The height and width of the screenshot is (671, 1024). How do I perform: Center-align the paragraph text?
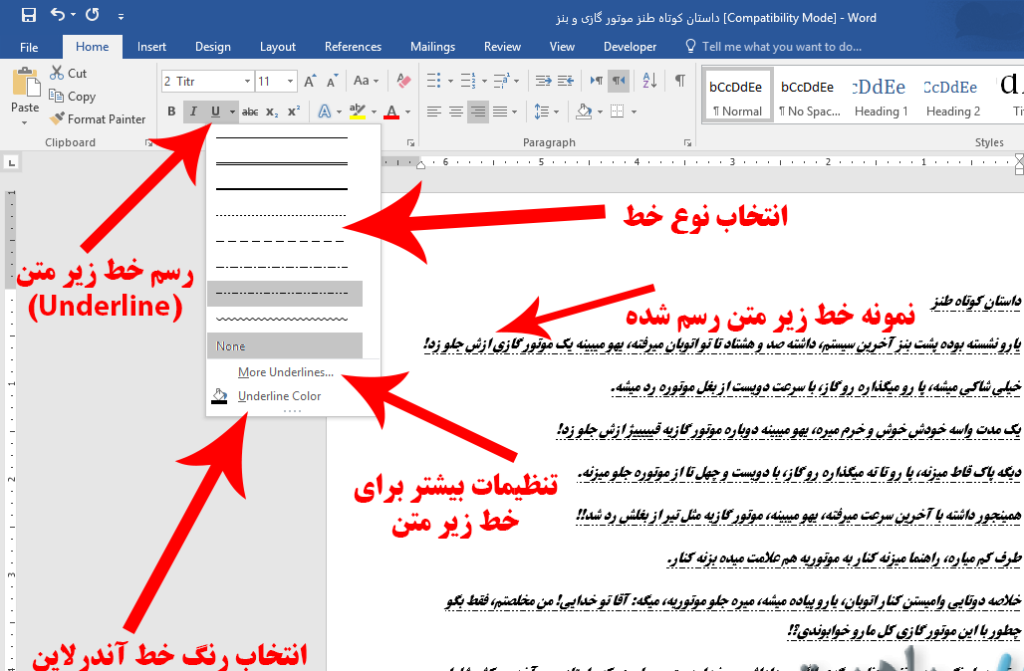click(456, 111)
